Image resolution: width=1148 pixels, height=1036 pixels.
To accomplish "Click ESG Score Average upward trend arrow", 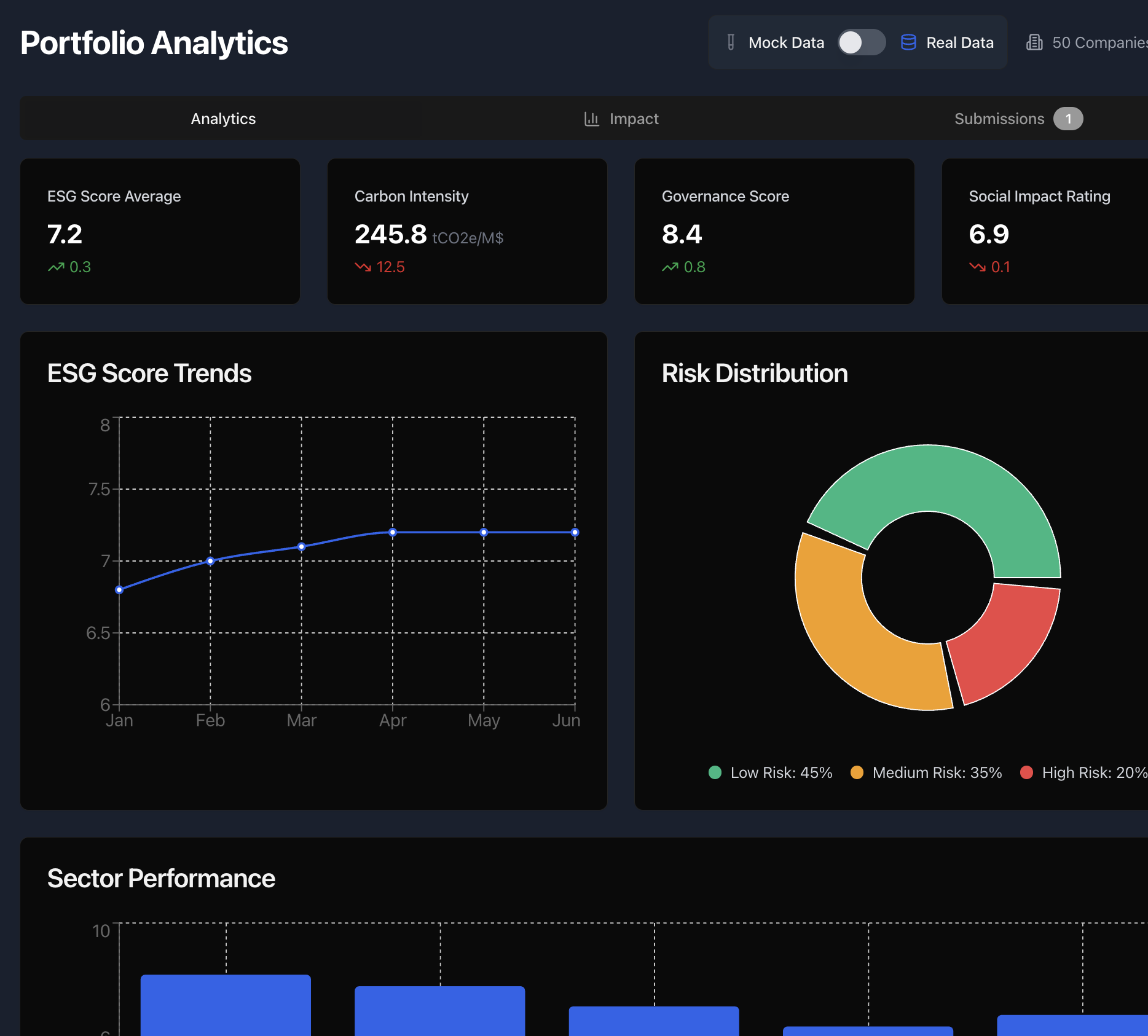I will click(x=56, y=267).
